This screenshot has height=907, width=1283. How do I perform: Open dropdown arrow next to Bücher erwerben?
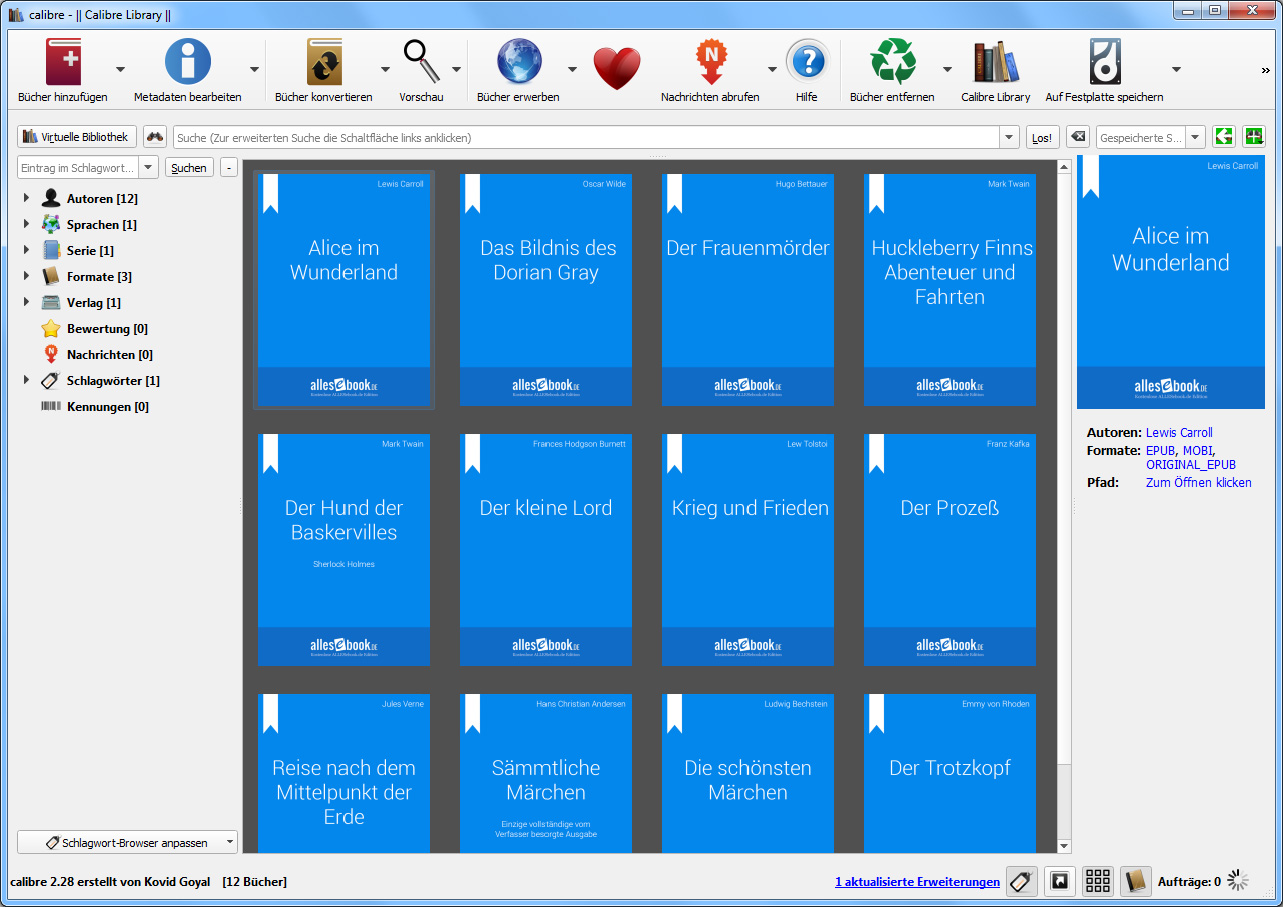[x=572, y=69]
